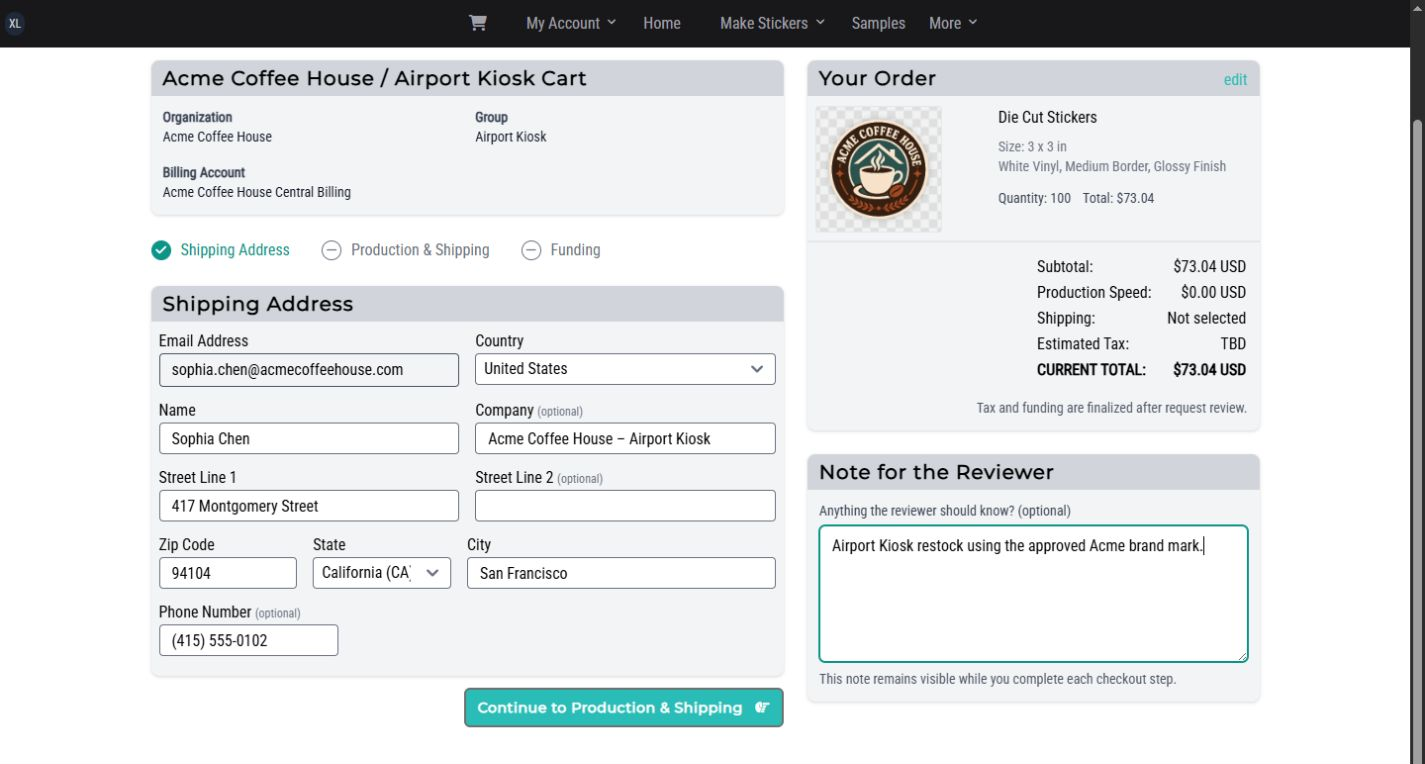This screenshot has width=1425, height=764.
Task: Click the green Shipping Address checkmark icon
Action: [161, 250]
